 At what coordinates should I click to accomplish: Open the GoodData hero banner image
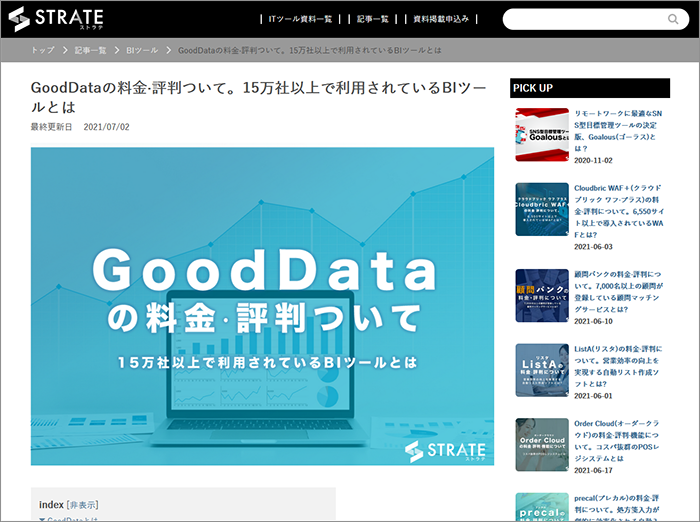[x=262, y=306]
